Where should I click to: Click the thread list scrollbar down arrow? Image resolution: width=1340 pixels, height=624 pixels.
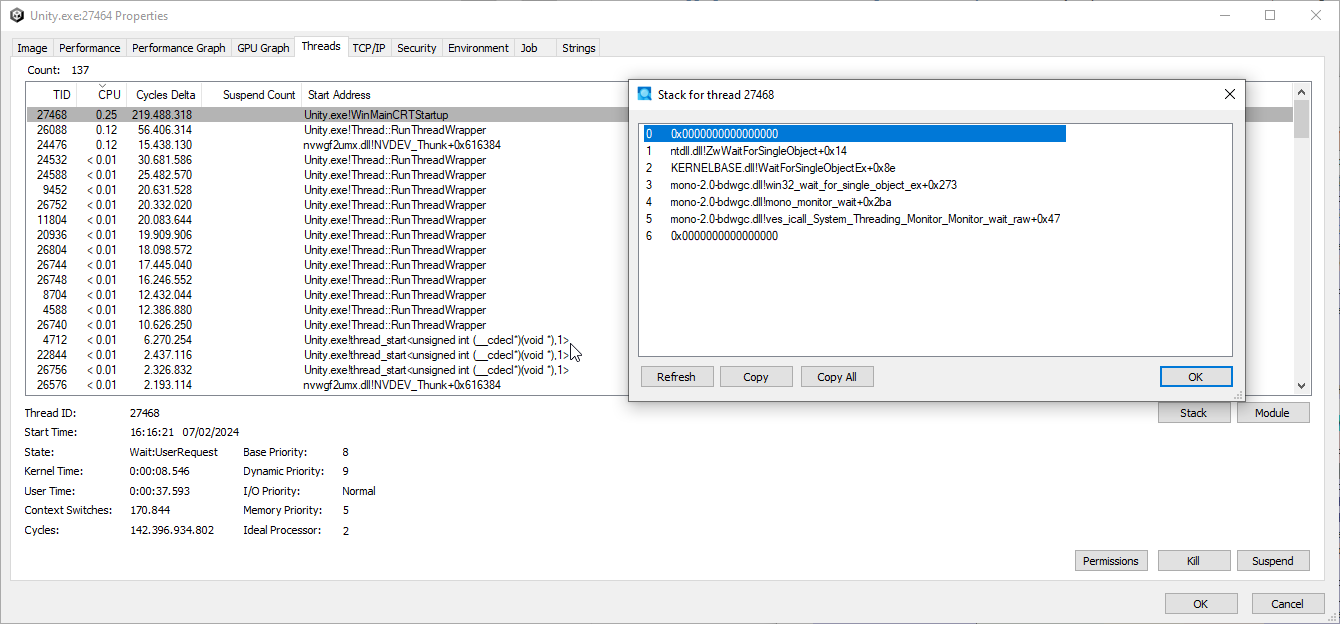tap(1302, 385)
